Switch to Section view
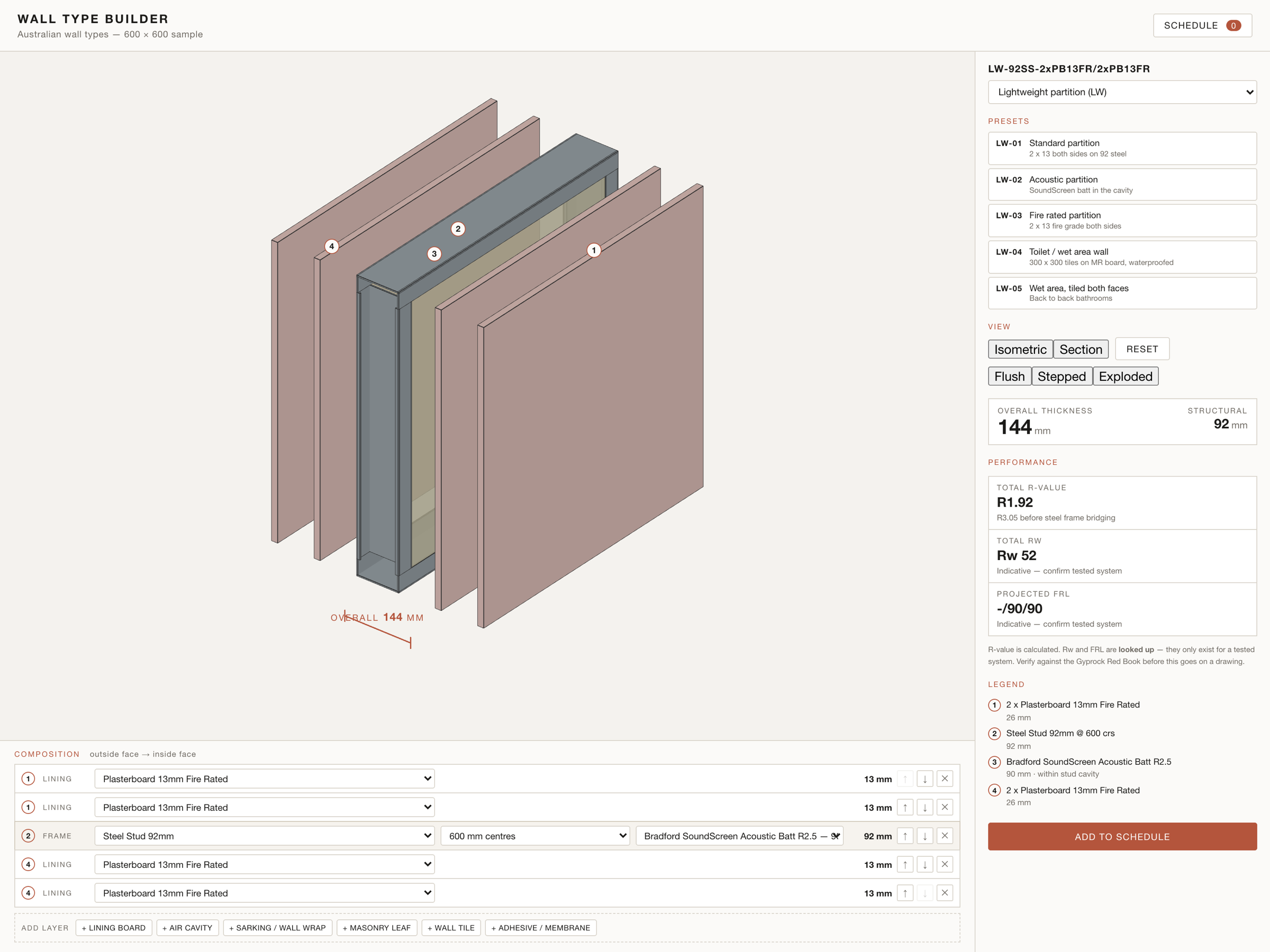The image size is (1270, 952). (x=1081, y=350)
